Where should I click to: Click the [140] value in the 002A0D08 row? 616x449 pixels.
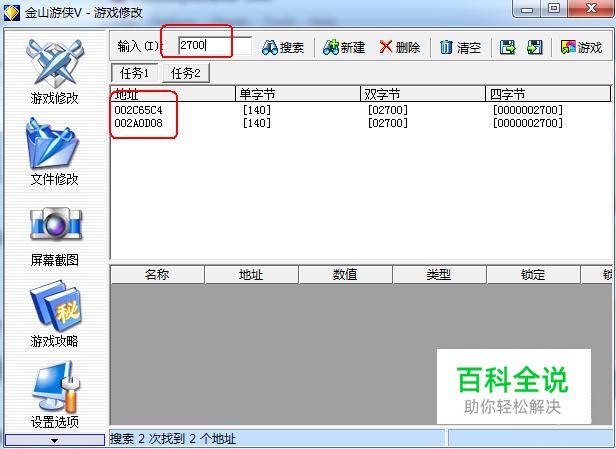pos(257,123)
